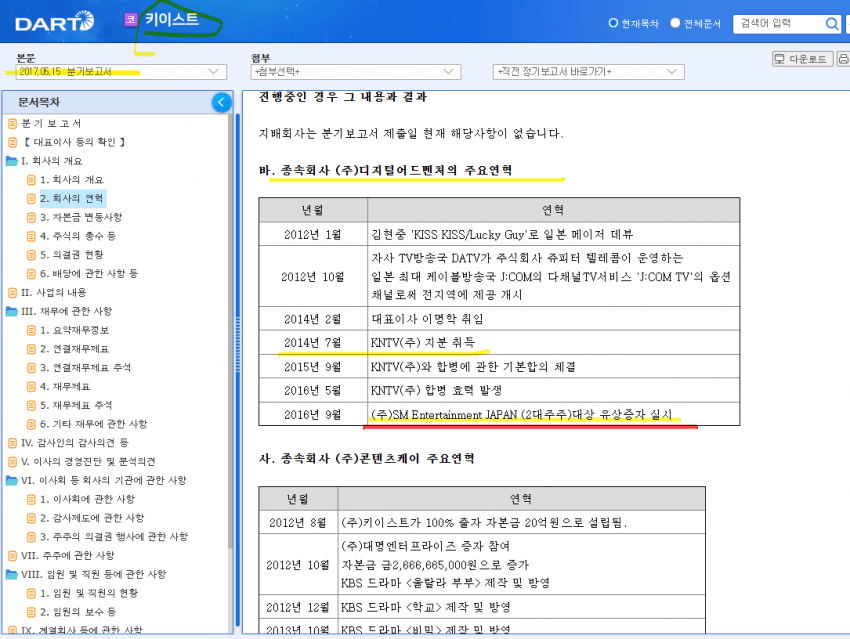Click document icon beside 5. 재무제표 주석
Image resolution: width=850 pixels, height=639 pixels.
coord(31,405)
